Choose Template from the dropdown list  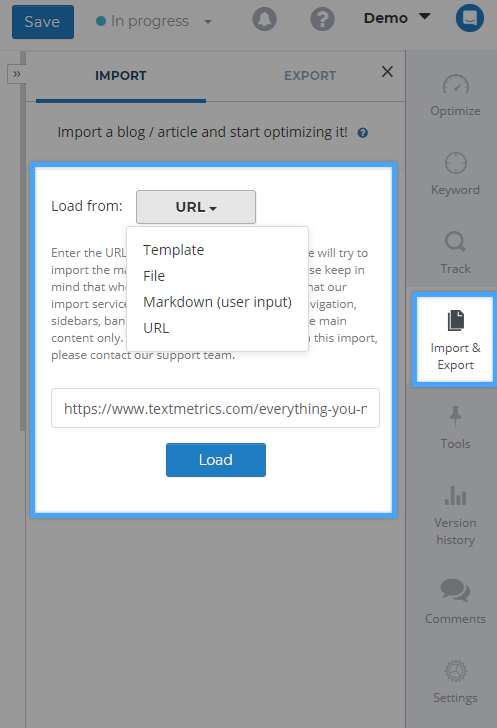point(173,250)
